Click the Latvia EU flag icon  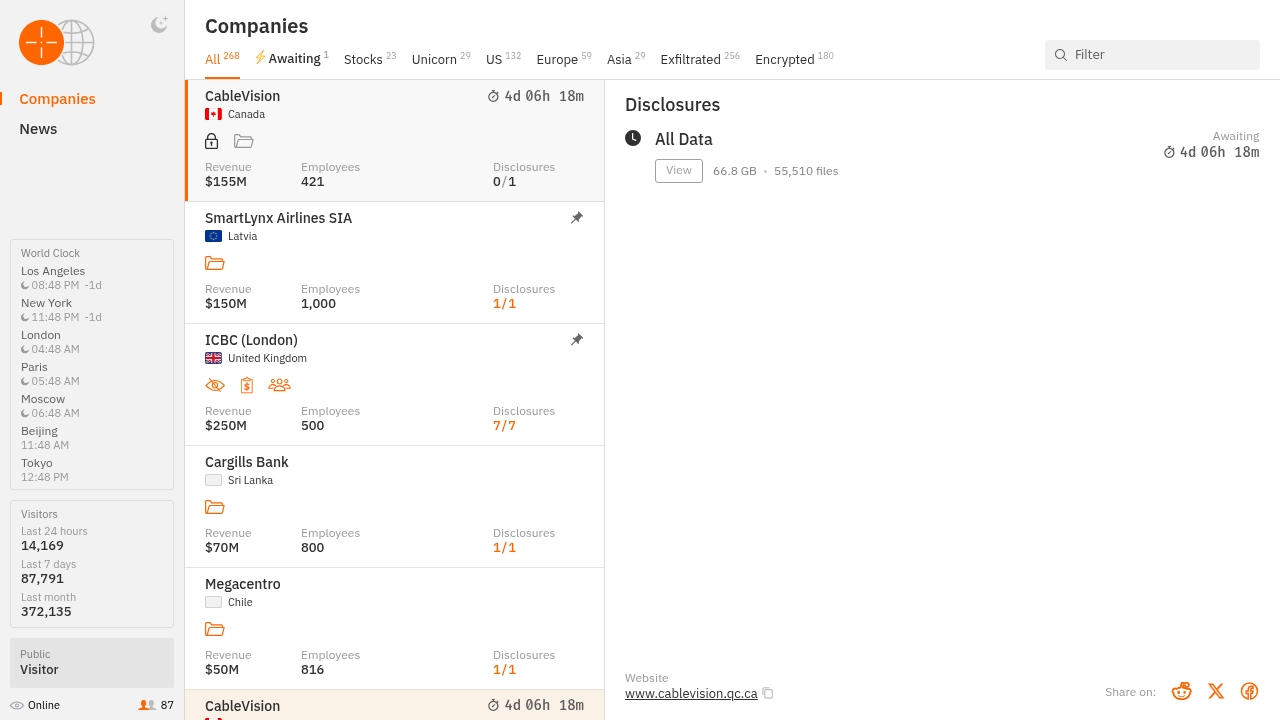pyautogui.click(x=213, y=236)
